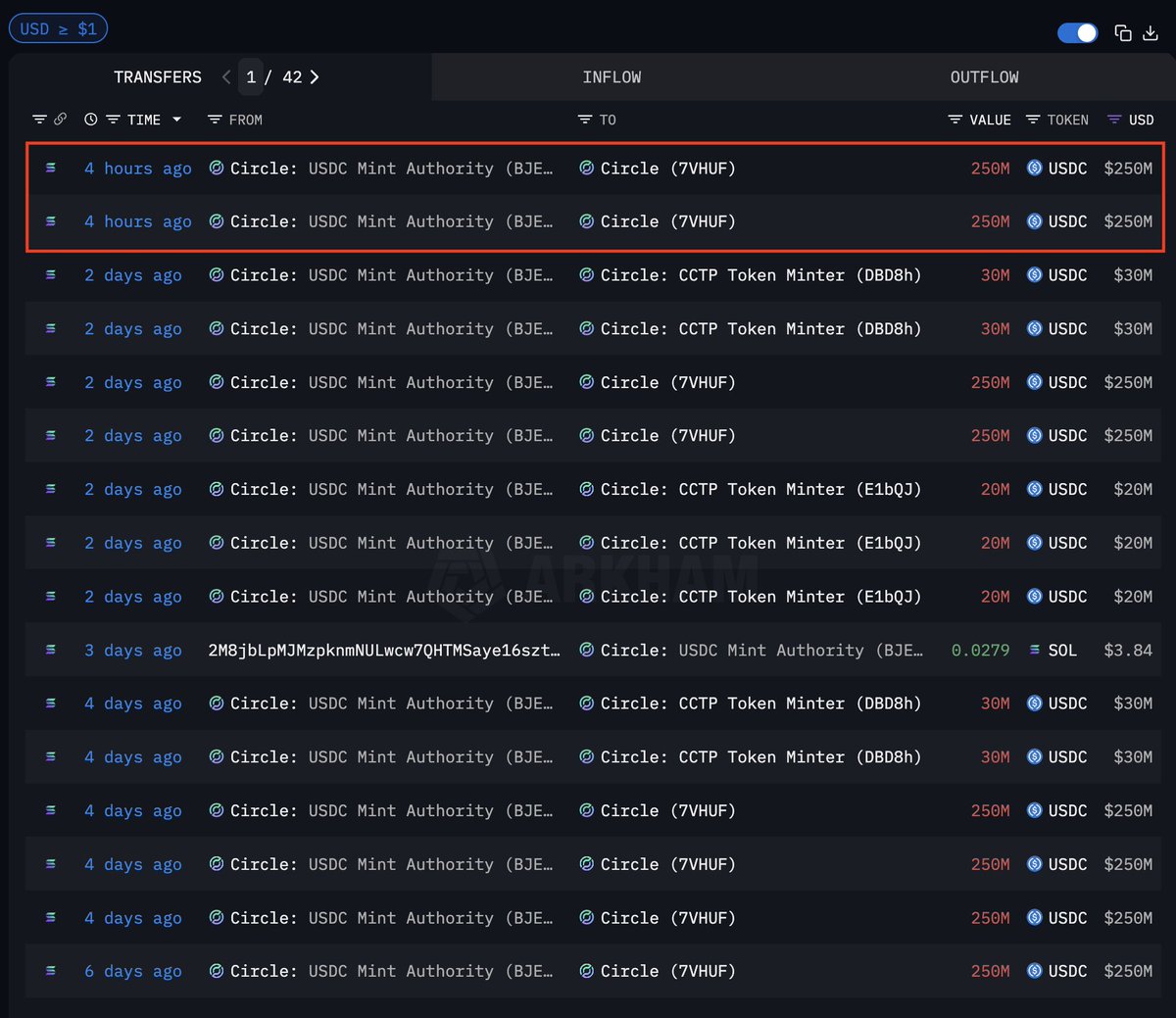Viewport: 1176px width, 1018px height.
Task: Click the SOL token icon
Action: [1034, 650]
